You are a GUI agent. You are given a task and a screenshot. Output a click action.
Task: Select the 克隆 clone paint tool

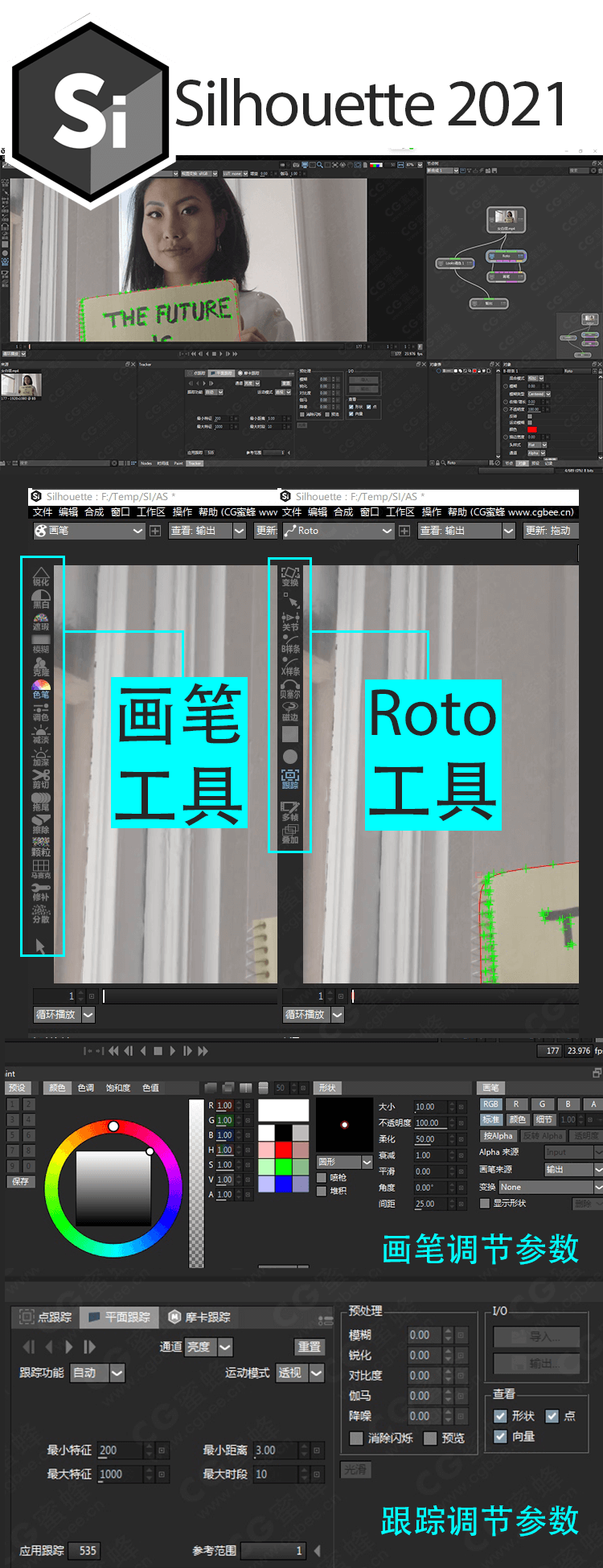pyautogui.click(x=41, y=666)
